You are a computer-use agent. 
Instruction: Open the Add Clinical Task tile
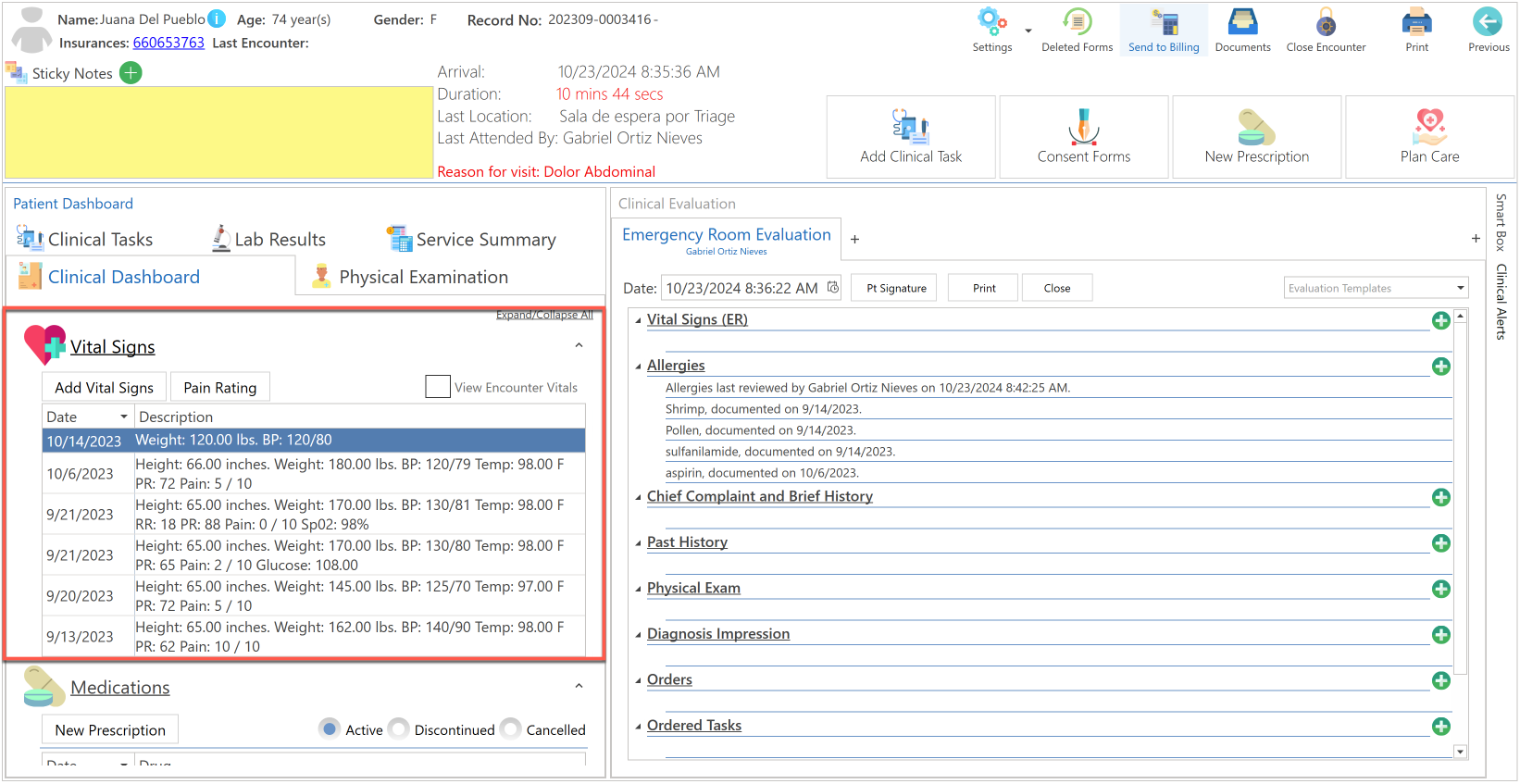coord(911,137)
